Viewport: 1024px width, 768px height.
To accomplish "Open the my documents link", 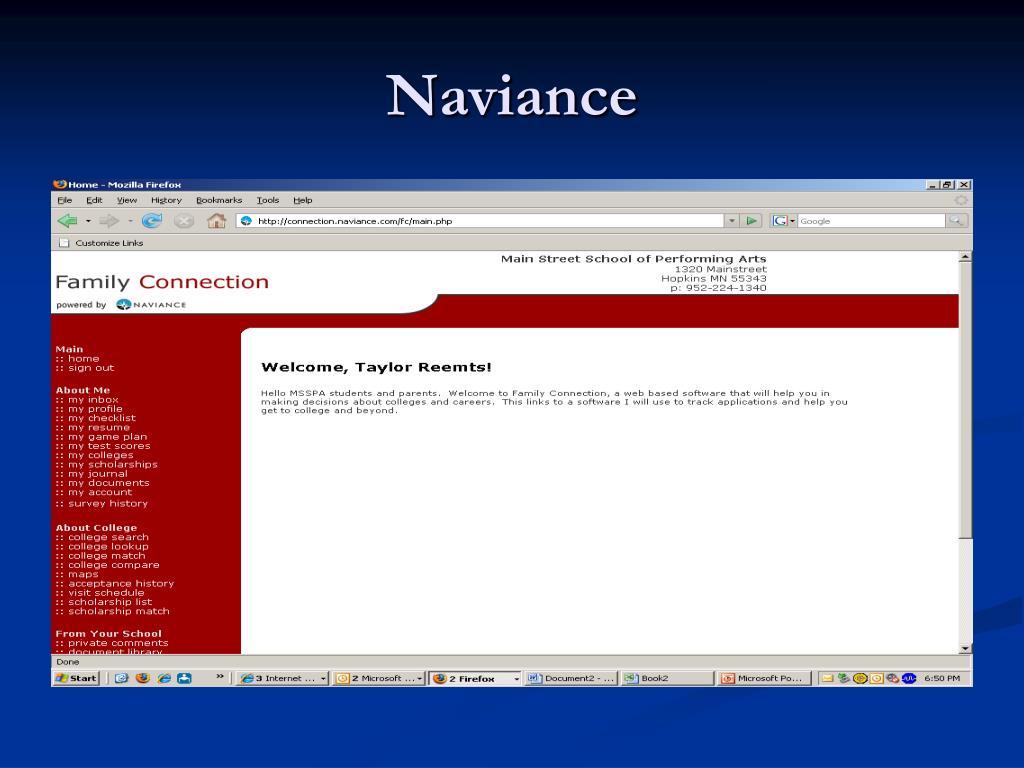I will coord(108,483).
